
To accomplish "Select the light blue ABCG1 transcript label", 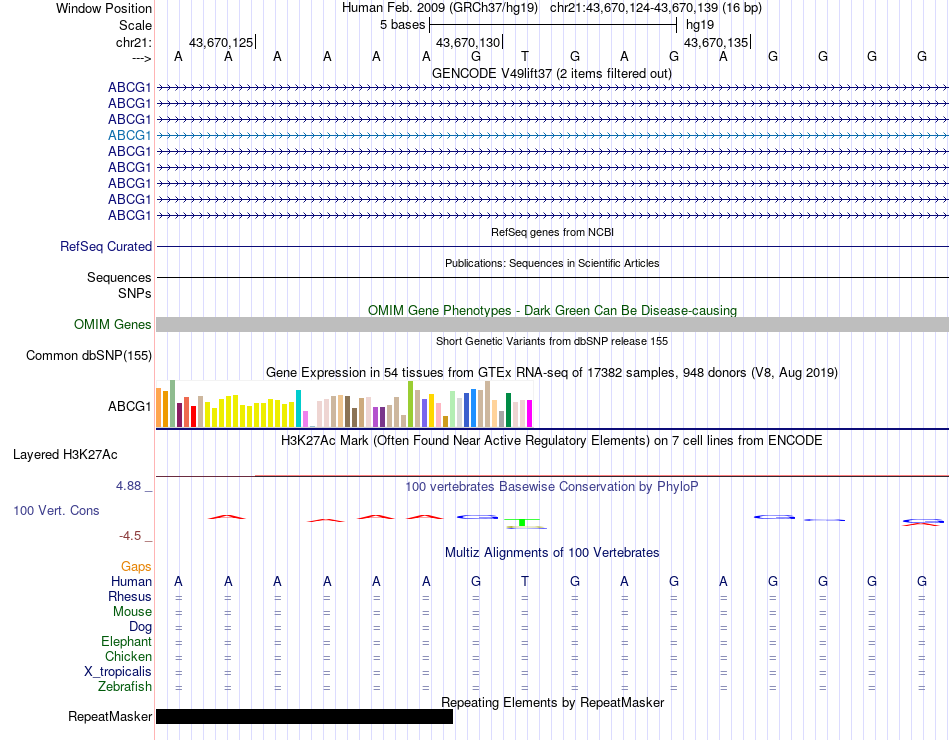I will [129, 135].
